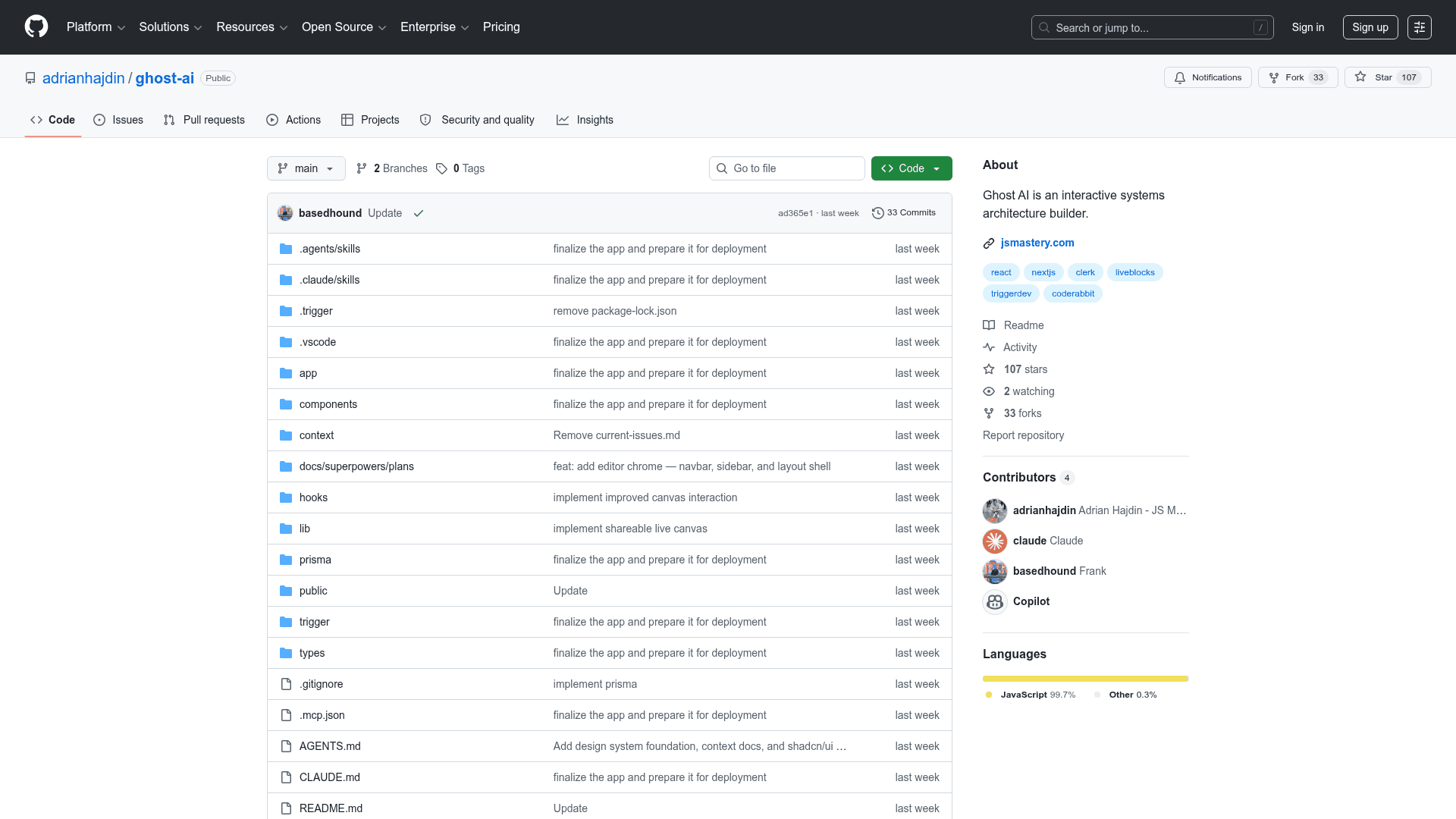This screenshot has width=1456, height=819.
Task: Click the link icon beside jsmastery.com
Action: pyautogui.click(x=989, y=243)
